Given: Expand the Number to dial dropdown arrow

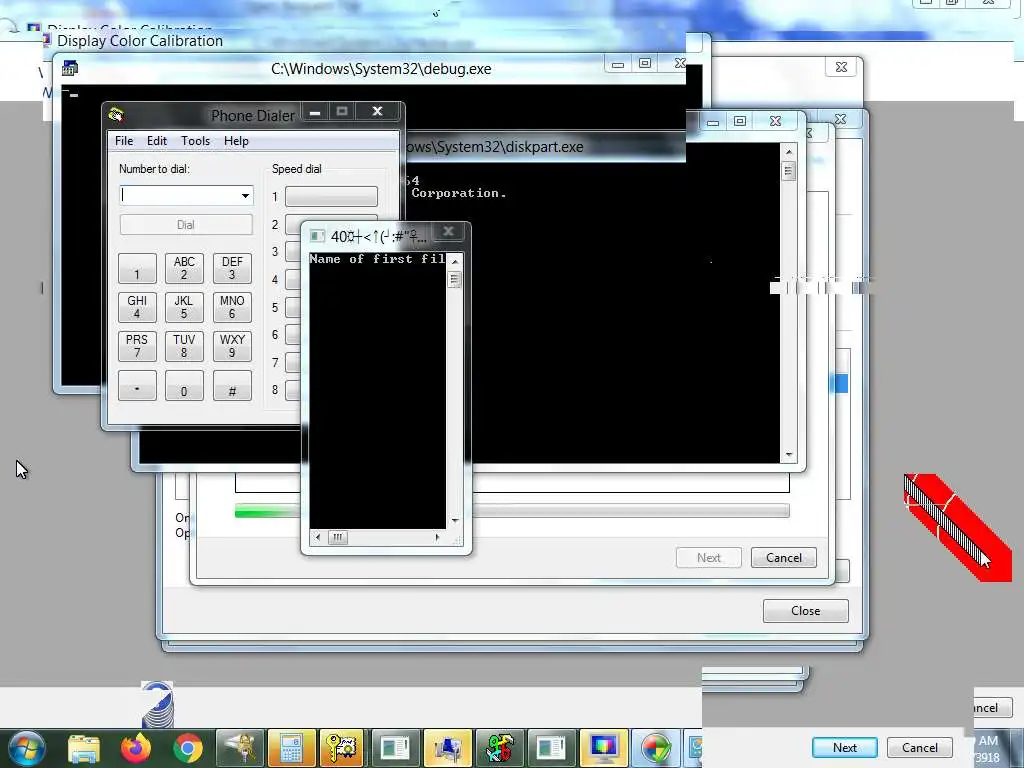Looking at the screenshot, I should click(x=245, y=195).
